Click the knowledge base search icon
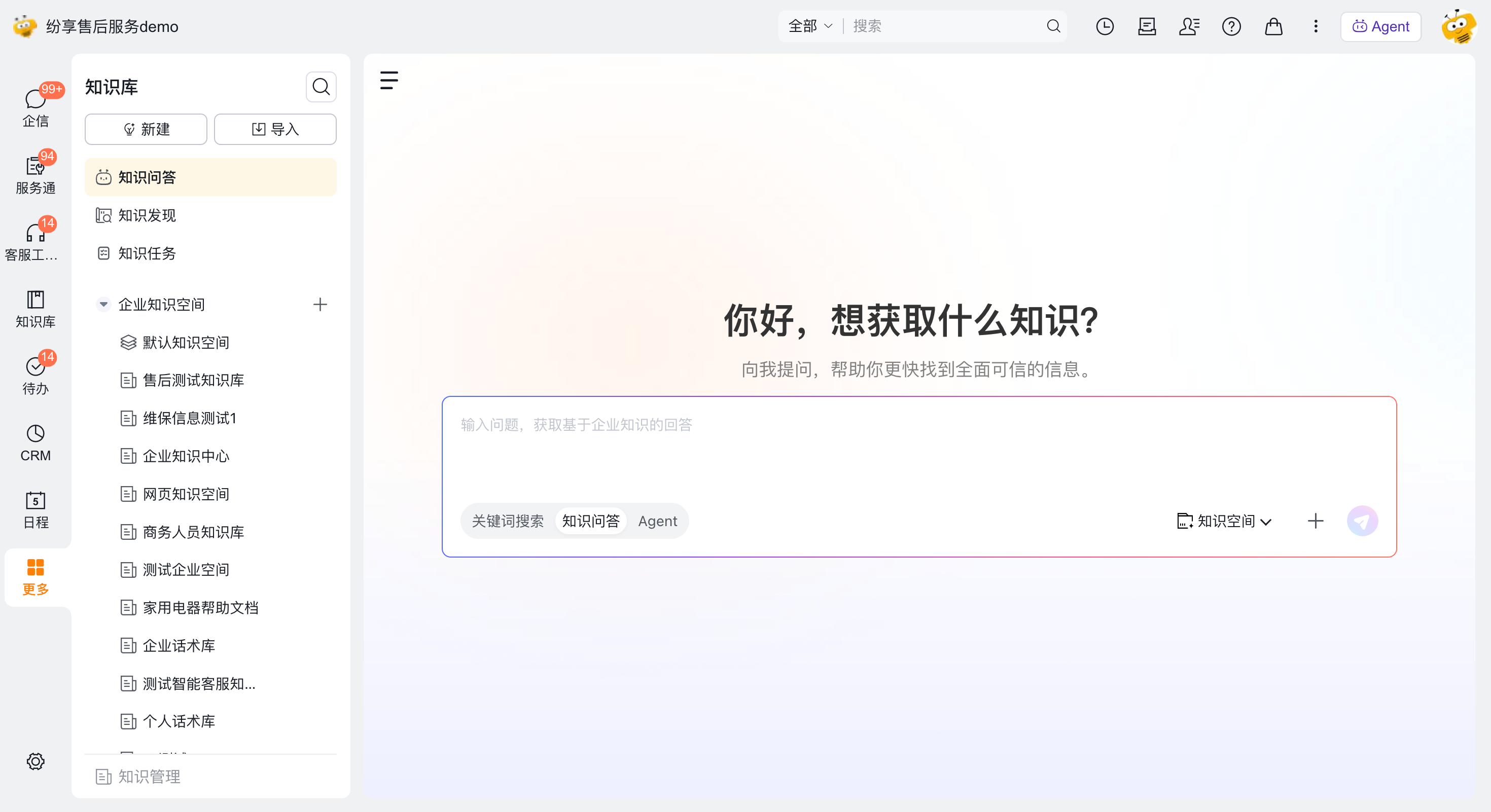 [x=321, y=87]
